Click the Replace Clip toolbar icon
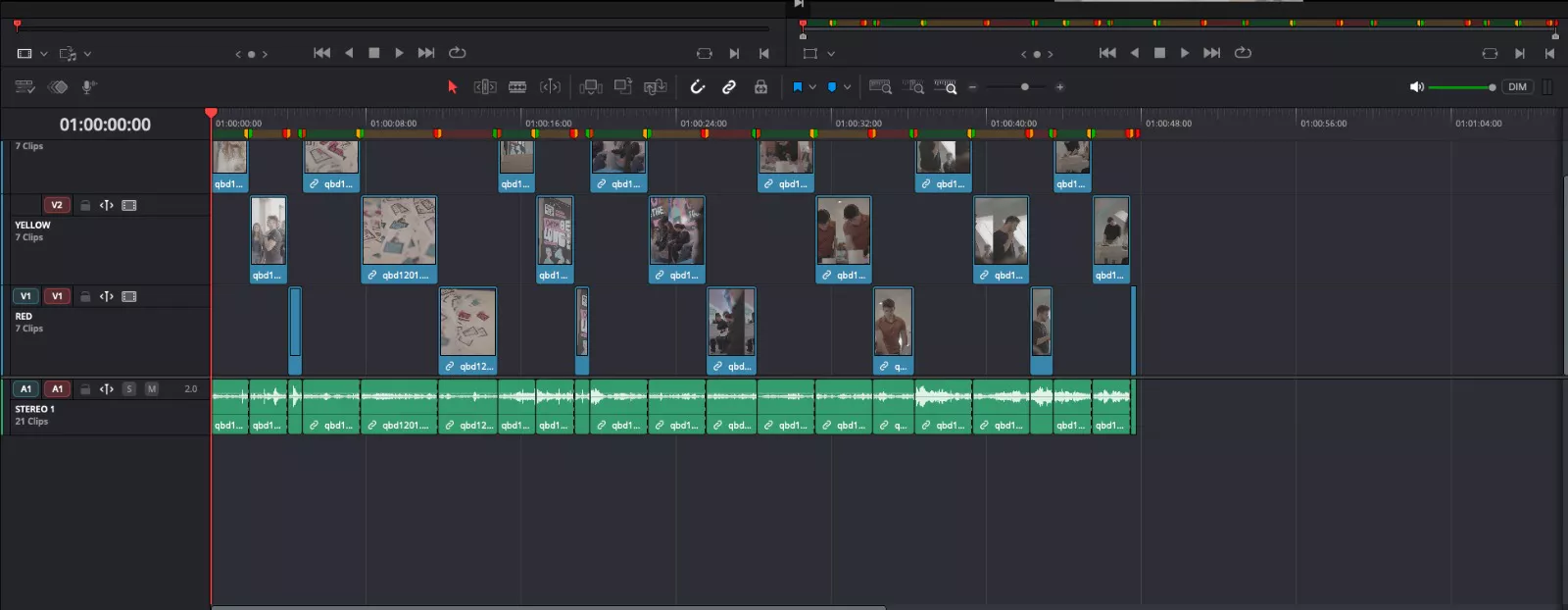 pos(656,87)
